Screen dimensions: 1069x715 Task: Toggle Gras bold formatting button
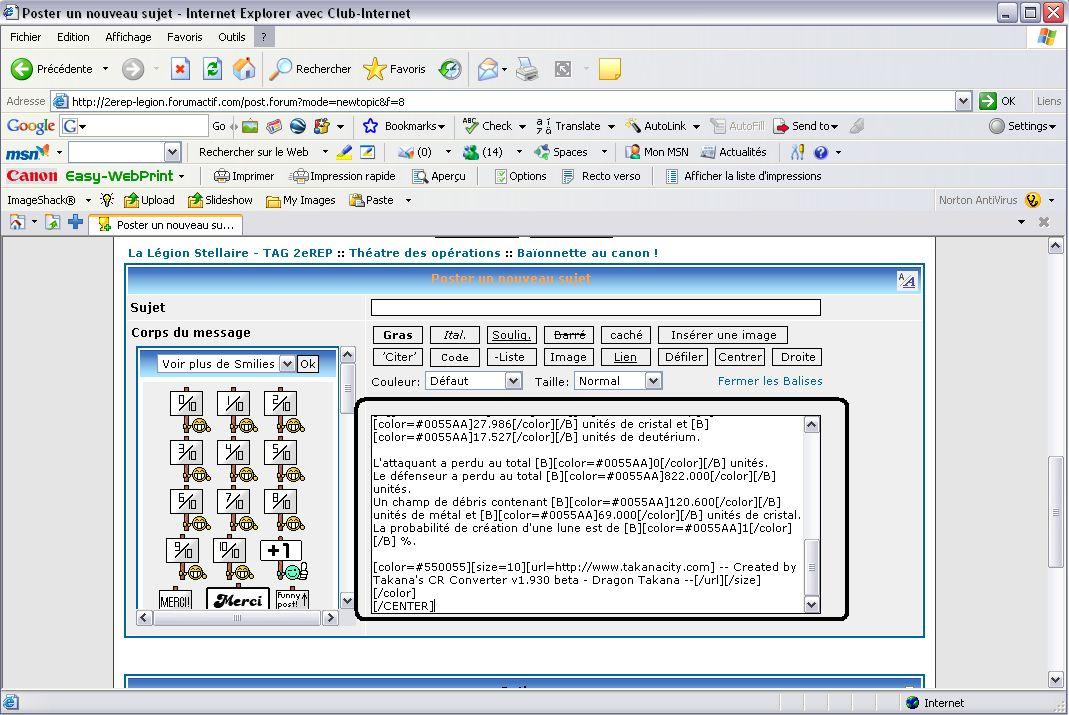click(397, 335)
